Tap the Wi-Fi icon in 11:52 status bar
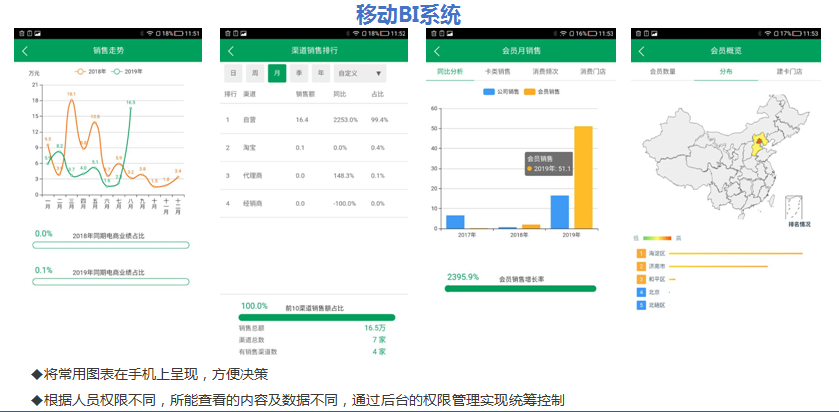 click(x=355, y=33)
